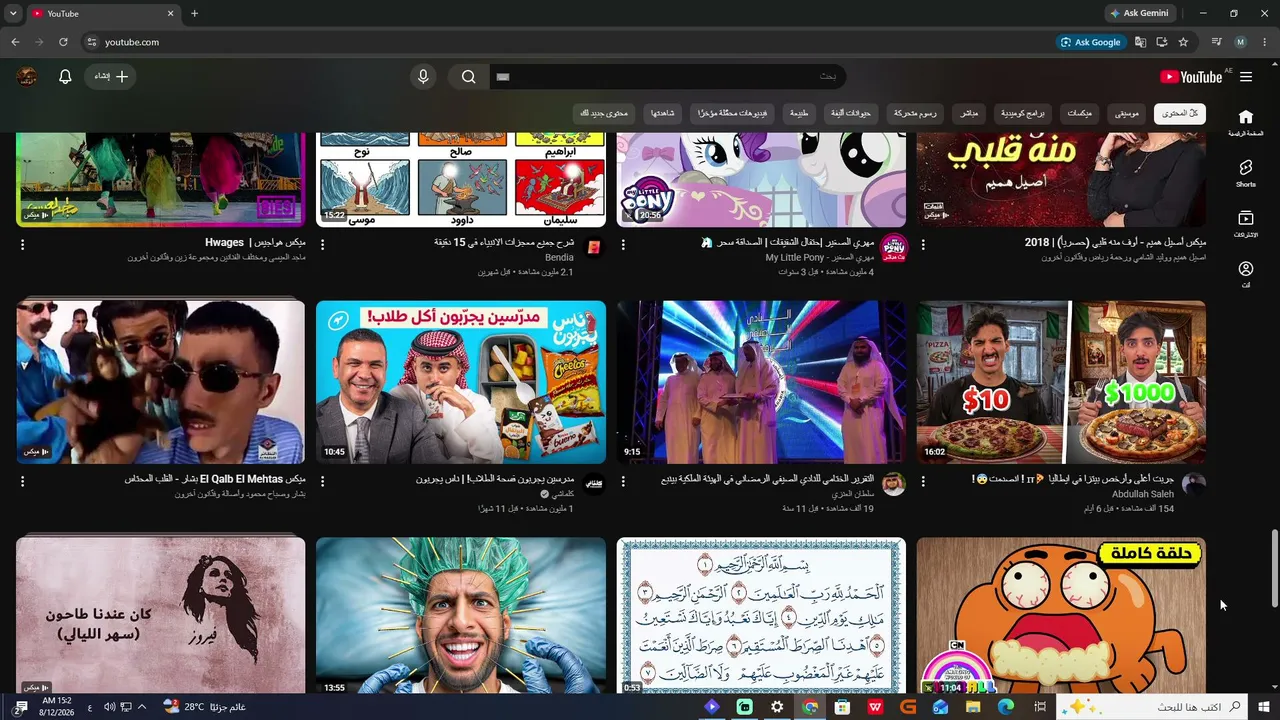The width and height of the screenshot is (1280, 720).
Task: Select the حيوانات أليفة filter chip
Action: coord(852,114)
